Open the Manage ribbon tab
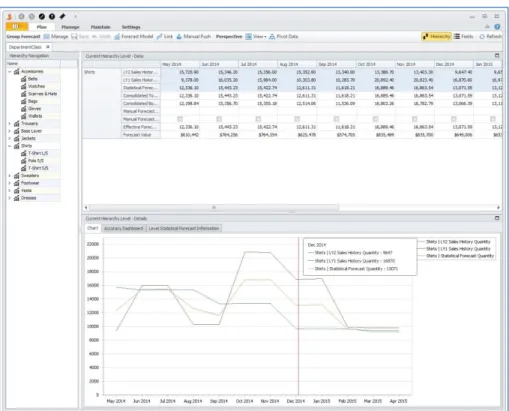This screenshot has width=509, height=411. coord(70,27)
